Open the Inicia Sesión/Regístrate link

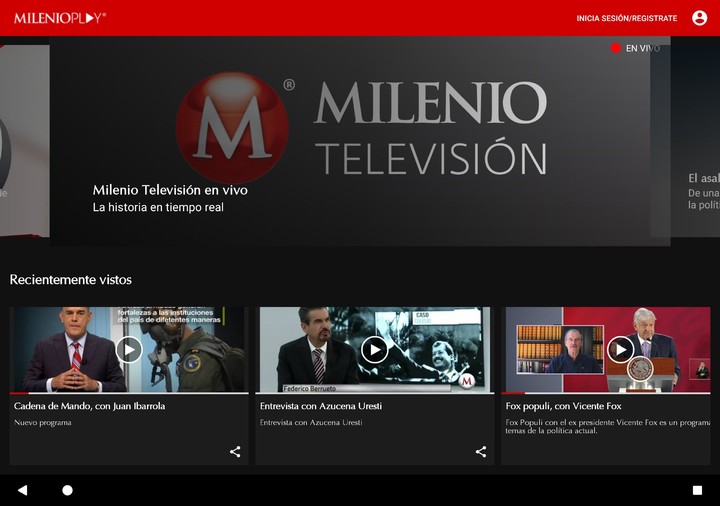click(x=626, y=18)
